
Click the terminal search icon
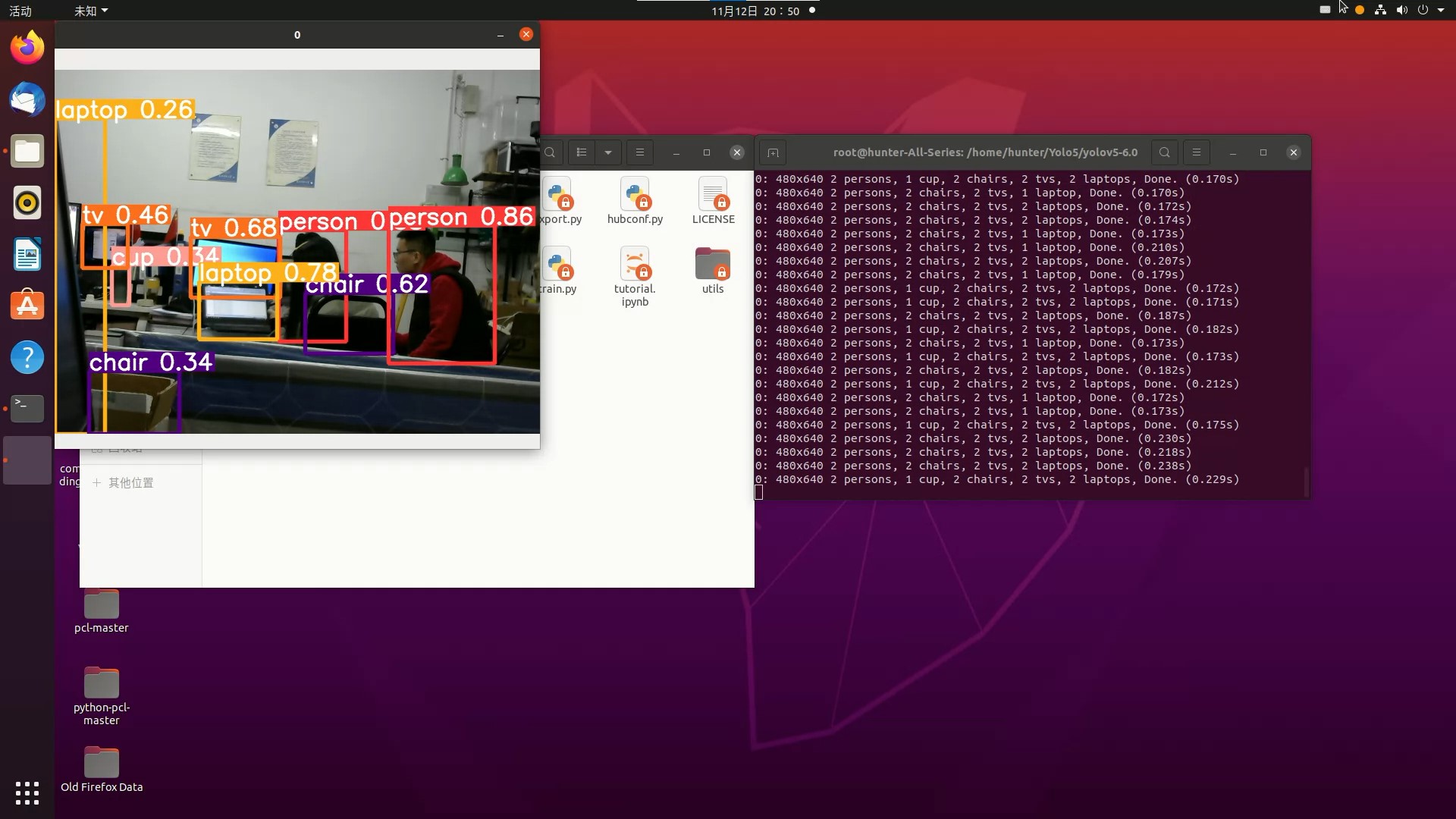coord(1165,152)
